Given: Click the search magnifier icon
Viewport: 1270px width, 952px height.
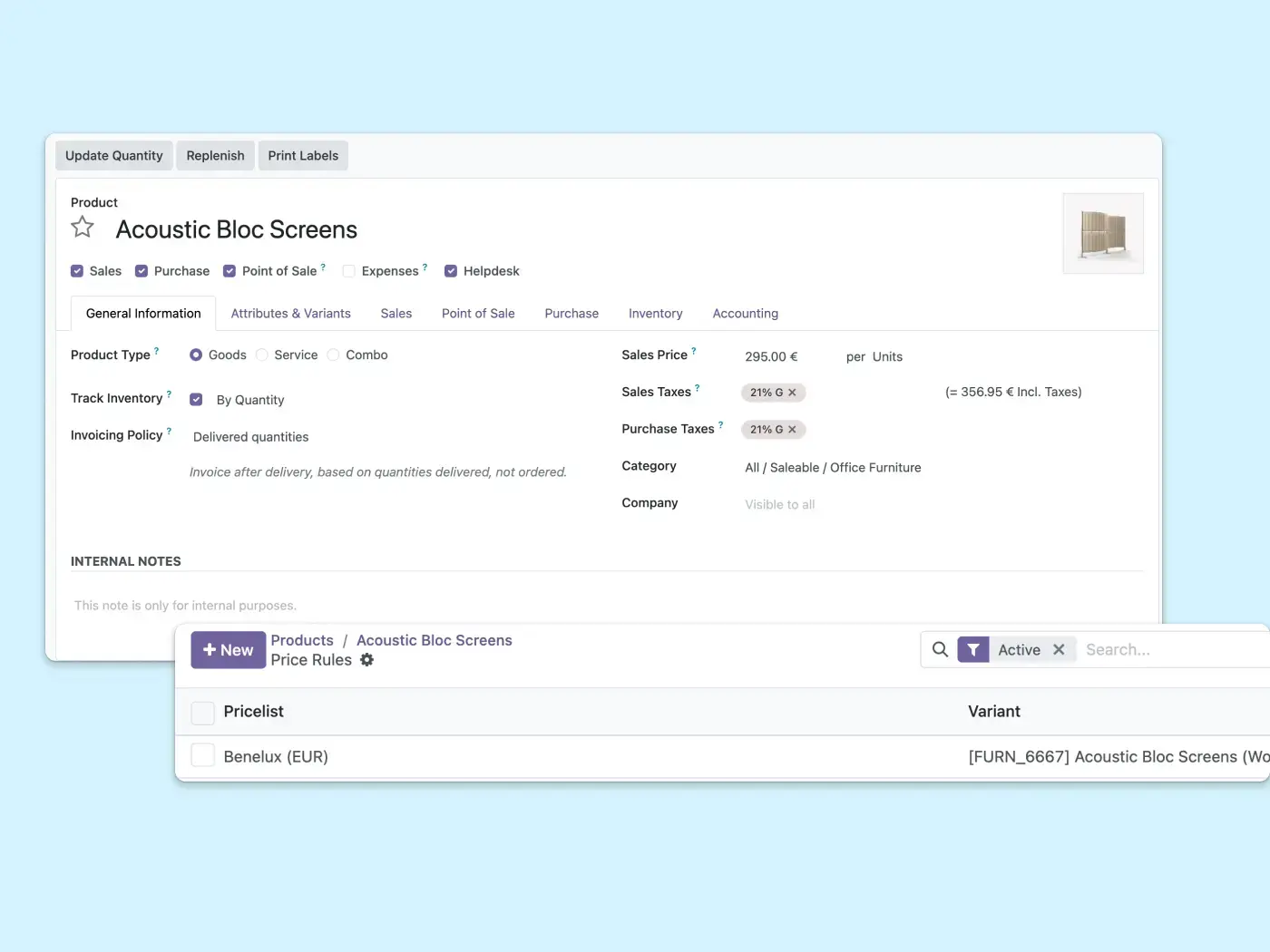Looking at the screenshot, I should [940, 650].
